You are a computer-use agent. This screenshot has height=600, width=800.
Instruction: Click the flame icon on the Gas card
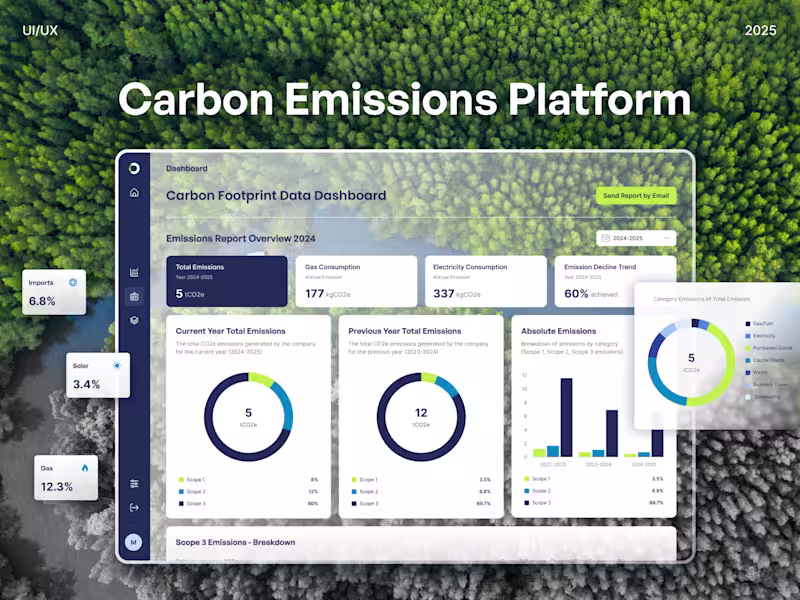tap(85, 468)
